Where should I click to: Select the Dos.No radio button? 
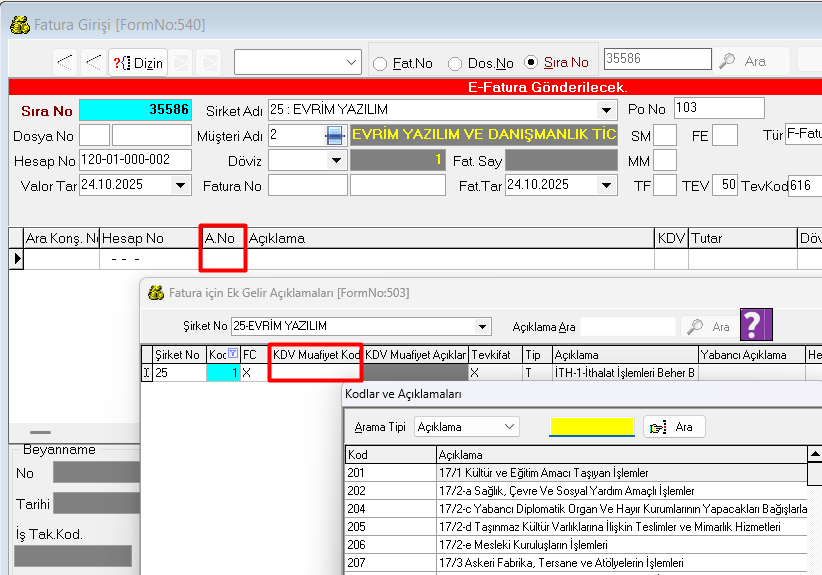[455, 63]
